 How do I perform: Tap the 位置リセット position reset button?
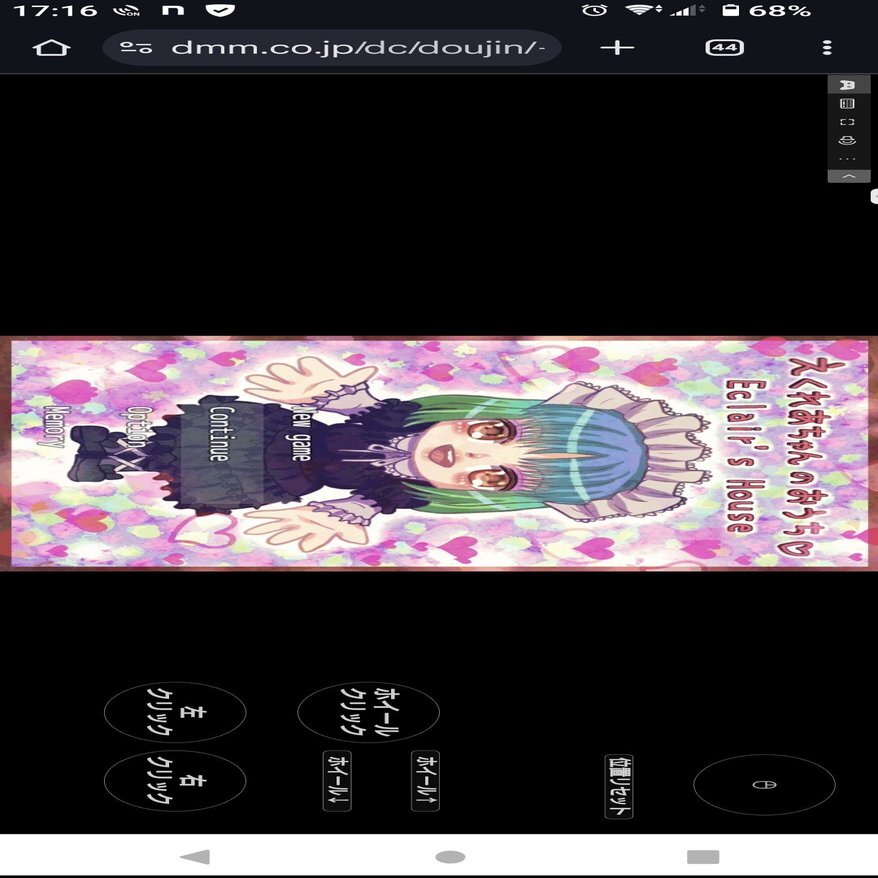click(x=619, y=786)
